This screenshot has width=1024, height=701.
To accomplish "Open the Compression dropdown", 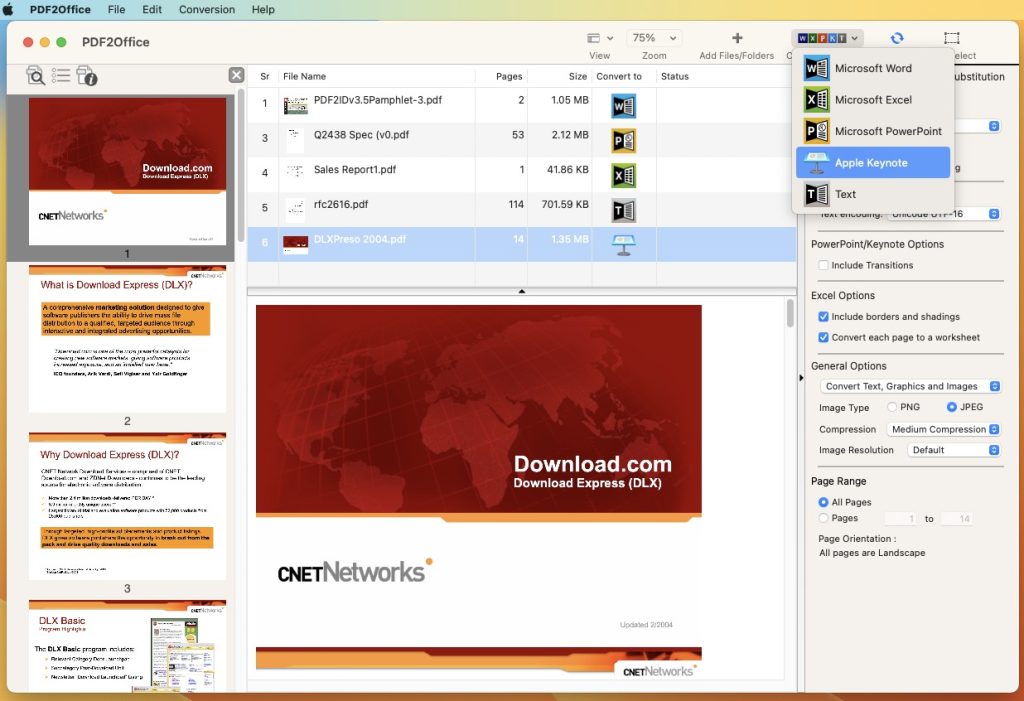I will pyautogui.click(x=943, y=428).
